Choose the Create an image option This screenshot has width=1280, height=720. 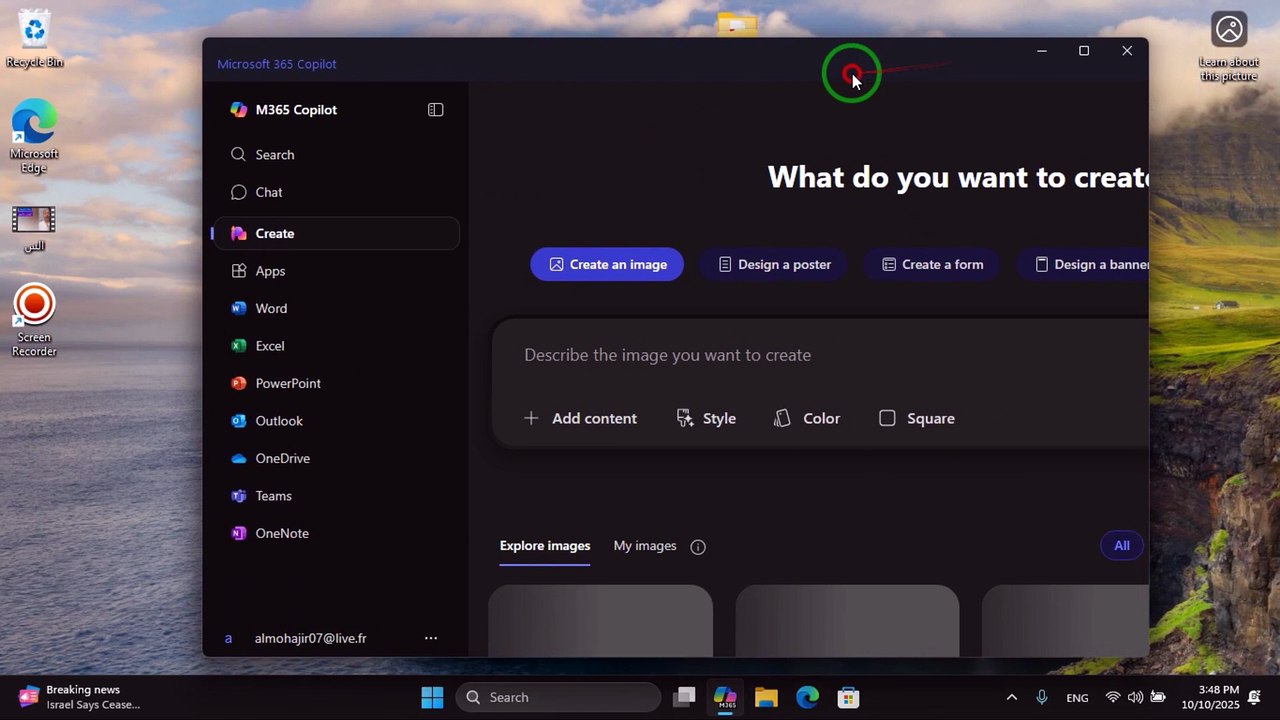(x=607, y=264)
